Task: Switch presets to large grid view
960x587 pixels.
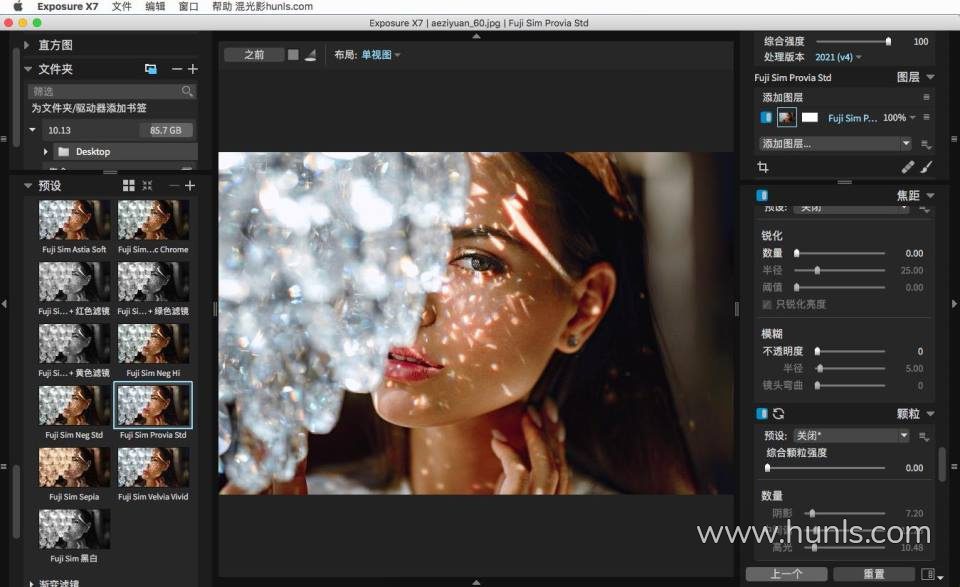Action: pyautogui.click(x=129, y=185)
